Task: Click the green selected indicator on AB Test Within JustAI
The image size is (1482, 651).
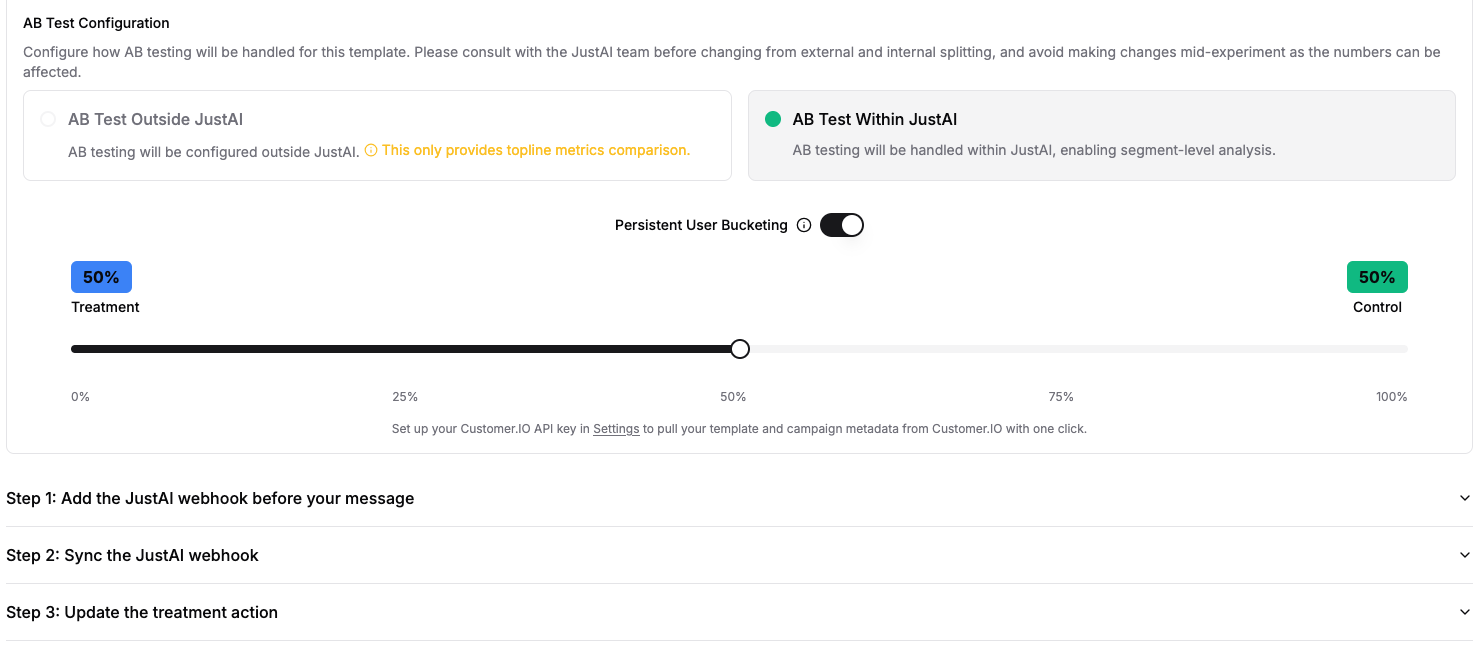Action: coord(771,118)
